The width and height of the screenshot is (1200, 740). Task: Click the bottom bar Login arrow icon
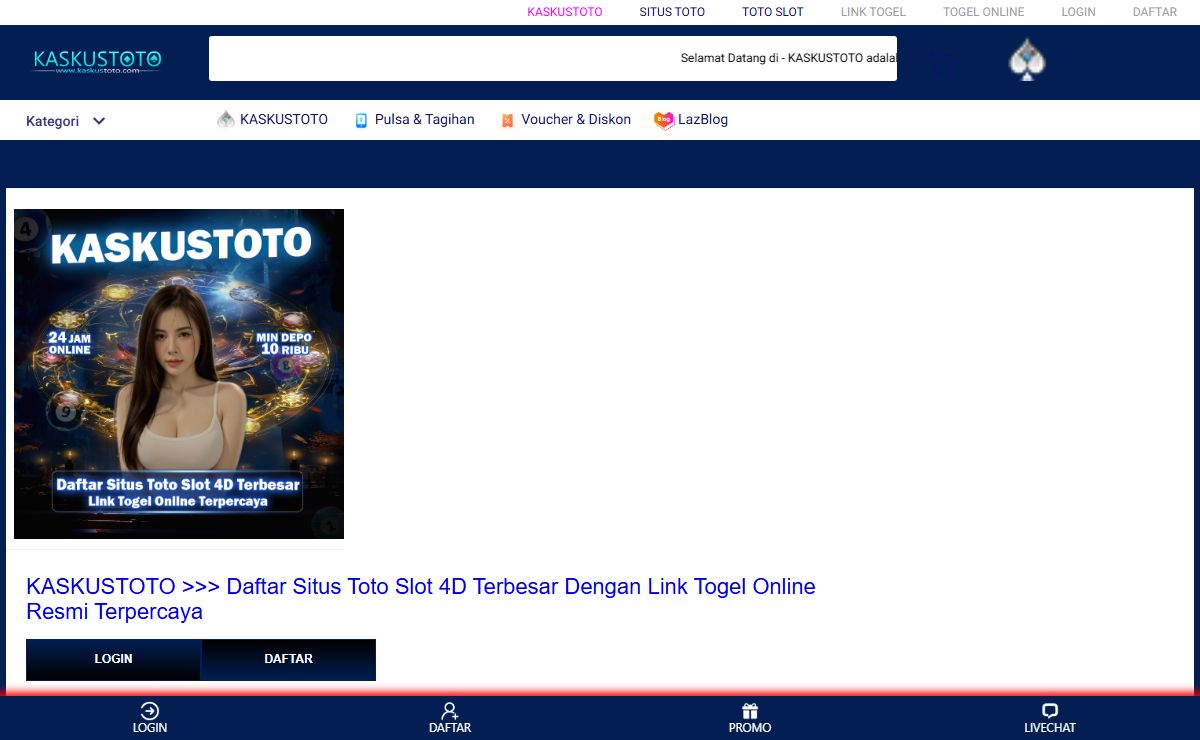[x=150, y=711]
